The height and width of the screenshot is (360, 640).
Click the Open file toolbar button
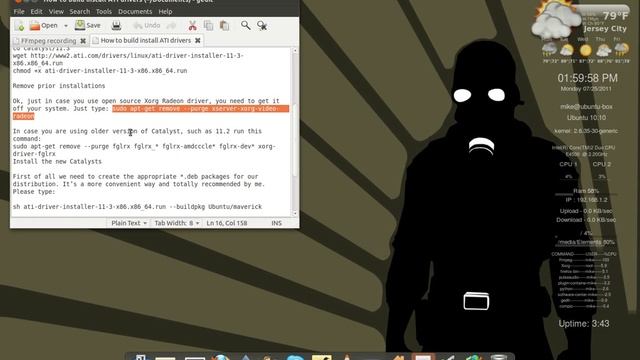(x=44, y=25)
